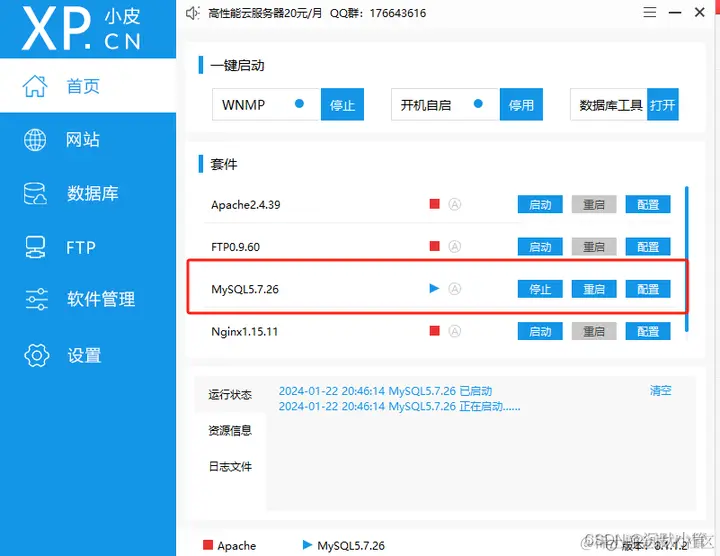Start Apache2.4.39 with 启动
Viewport: 720px width, 556px height.
coord(540,204)
